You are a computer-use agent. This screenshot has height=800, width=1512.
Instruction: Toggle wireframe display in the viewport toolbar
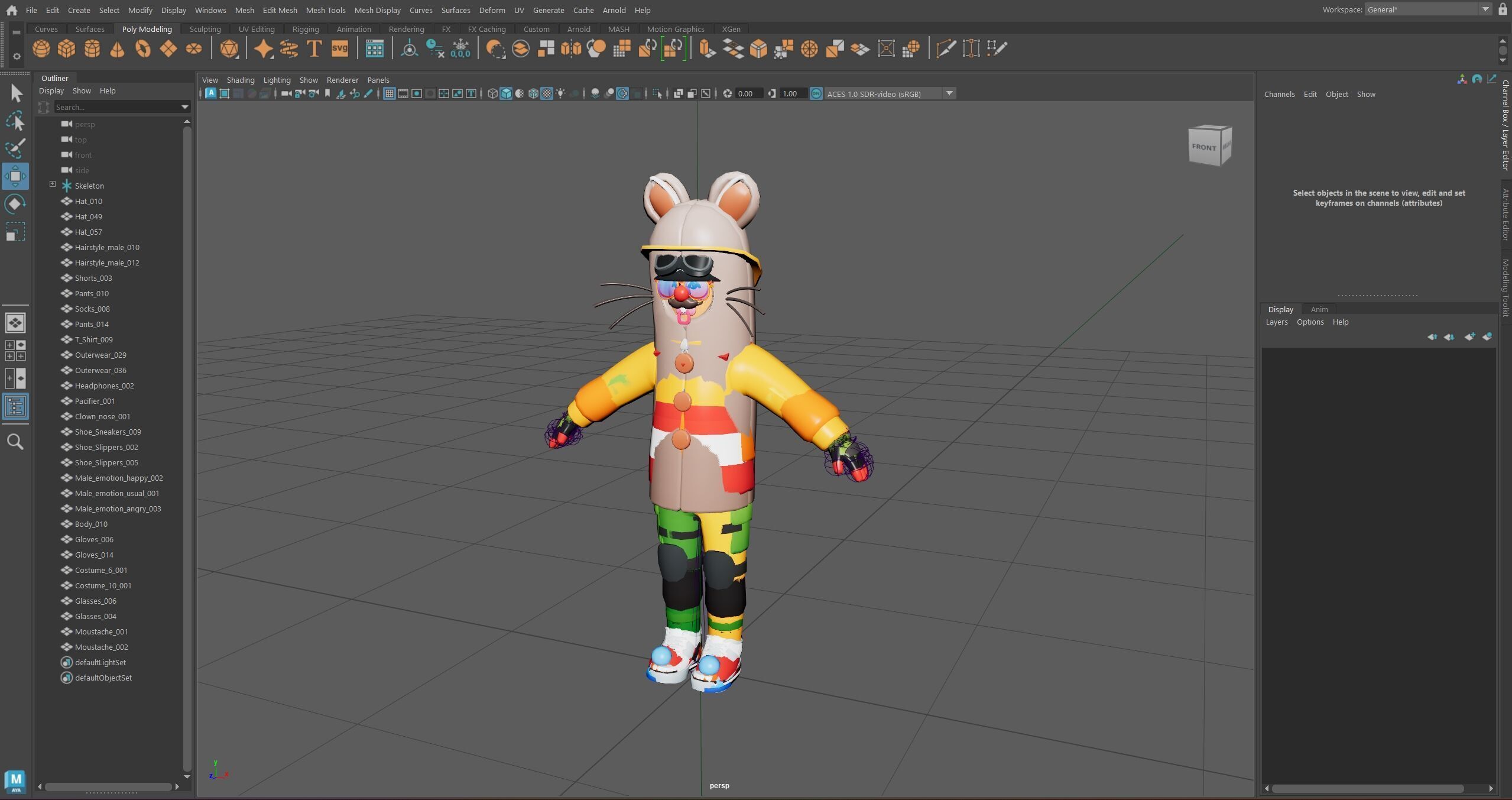492,93
